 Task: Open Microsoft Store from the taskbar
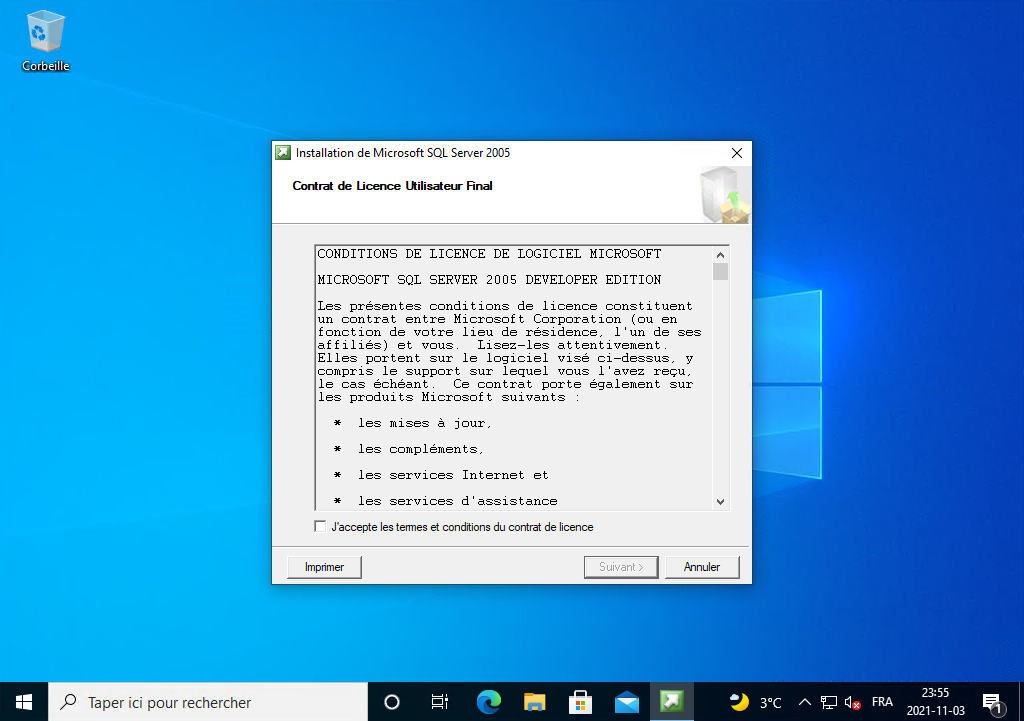(x=581, y=702)
